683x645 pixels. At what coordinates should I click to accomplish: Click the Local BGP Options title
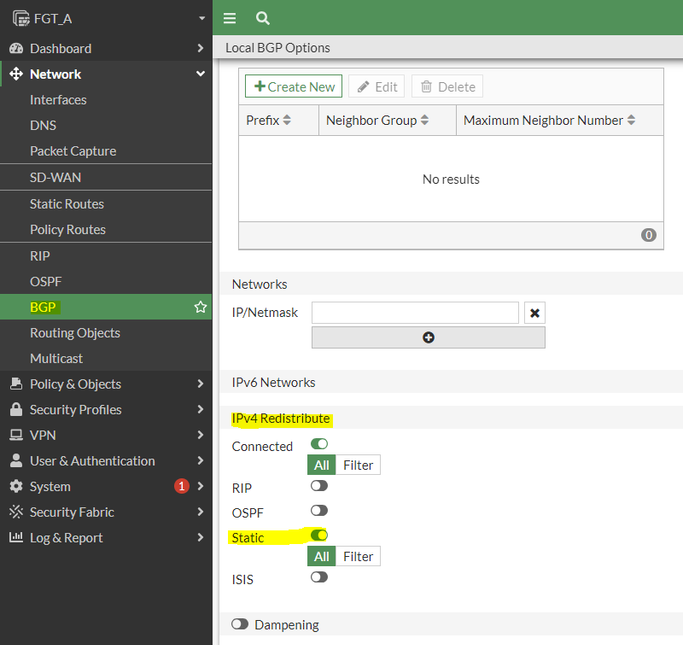(x=277, y=47)
